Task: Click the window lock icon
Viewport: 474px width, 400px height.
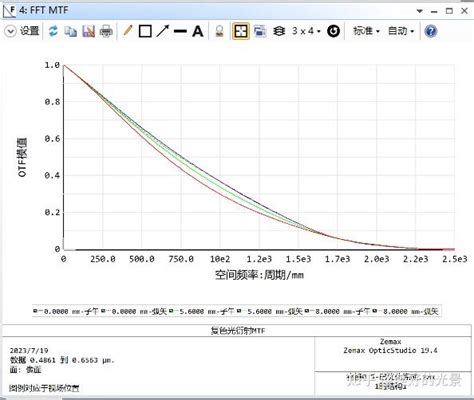Action: pos(219,31)
